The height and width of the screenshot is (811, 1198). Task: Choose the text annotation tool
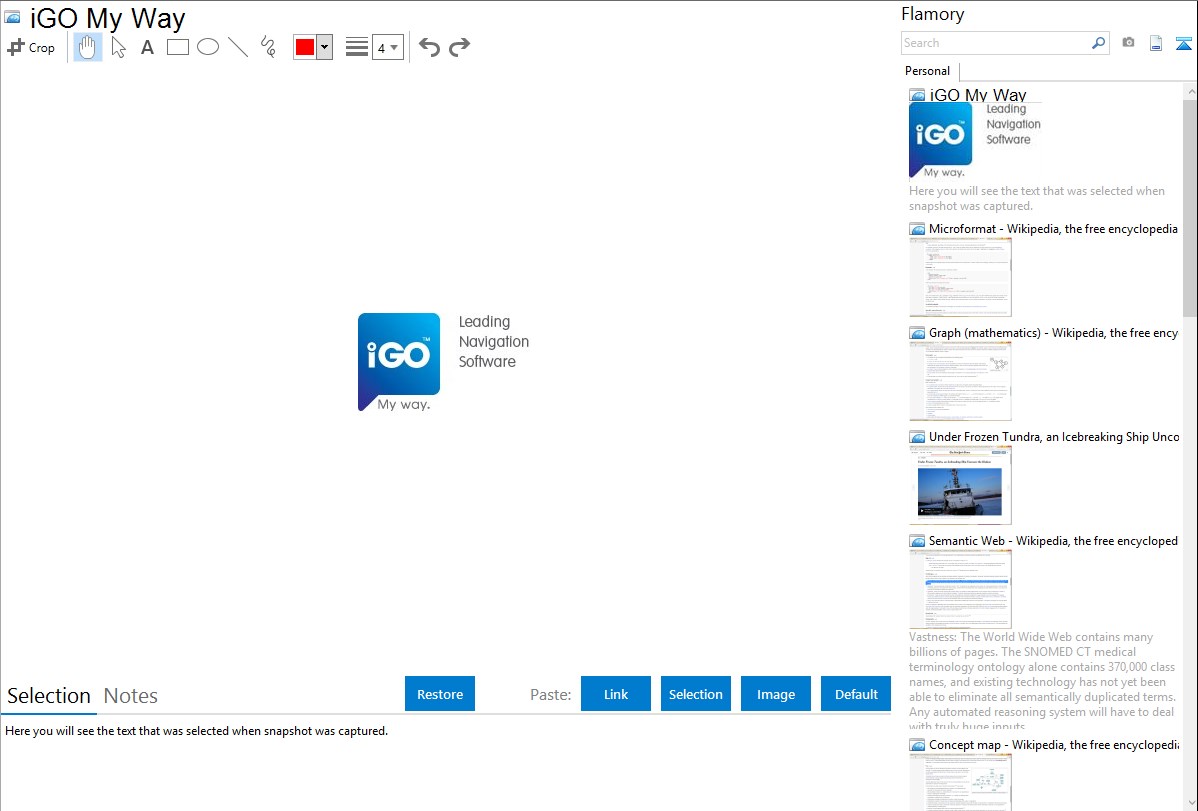point(147,47)
